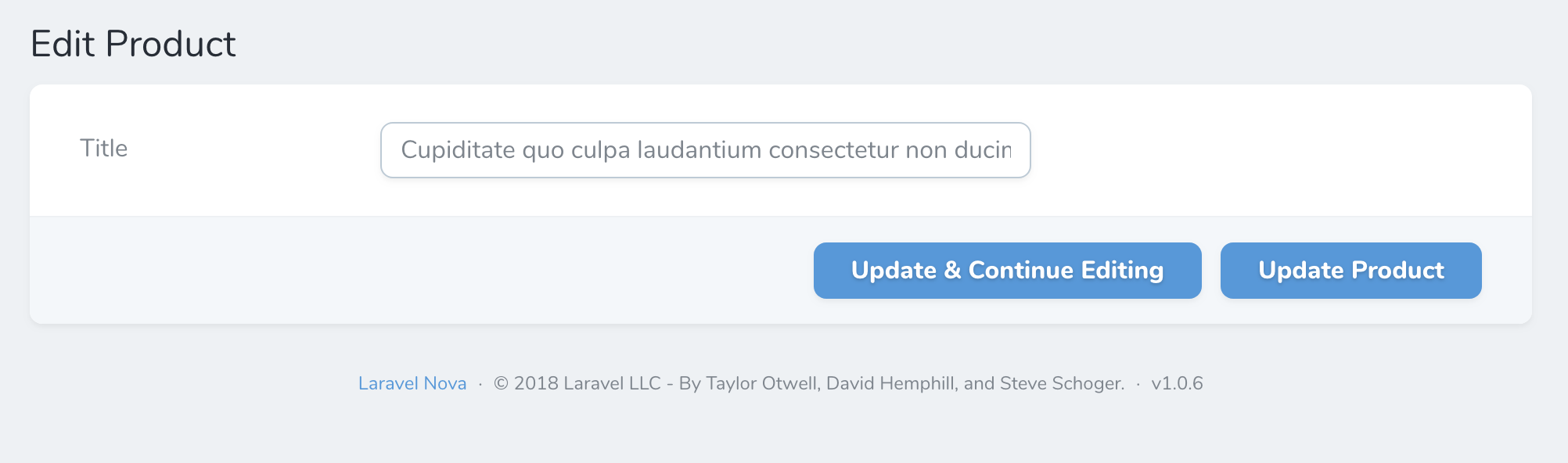Click the blue Update Product control
The width and height of the screenshot is (1568, 463).
1350,270
